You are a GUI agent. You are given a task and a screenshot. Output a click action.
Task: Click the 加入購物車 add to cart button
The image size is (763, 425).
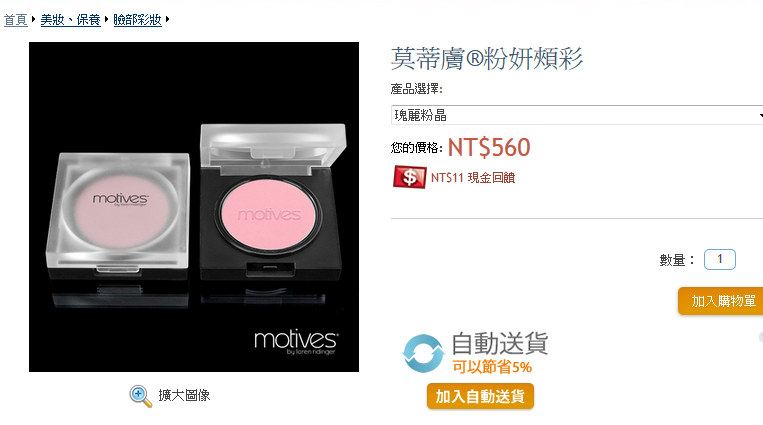coord(721,301)
